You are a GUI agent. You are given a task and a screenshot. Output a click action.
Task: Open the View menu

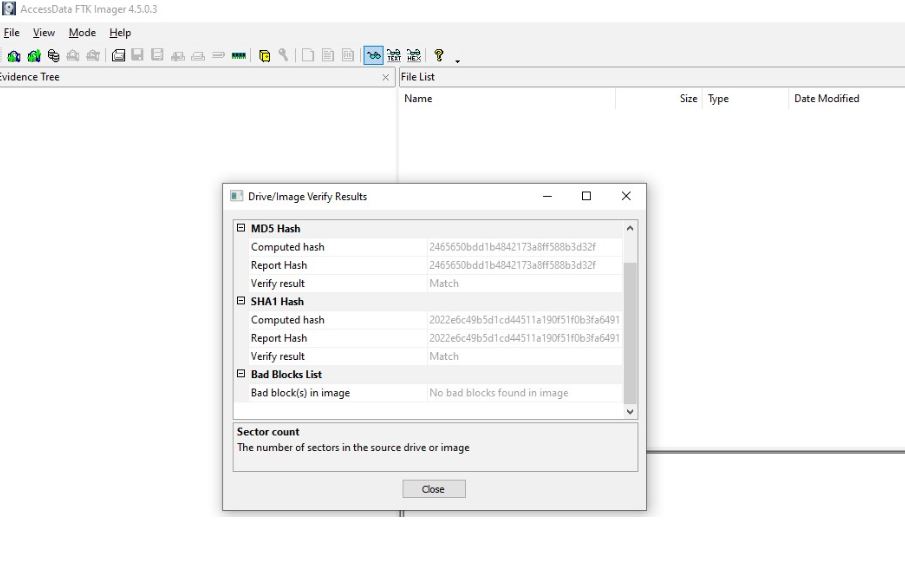pyautogui.click(x=44, y=33)
